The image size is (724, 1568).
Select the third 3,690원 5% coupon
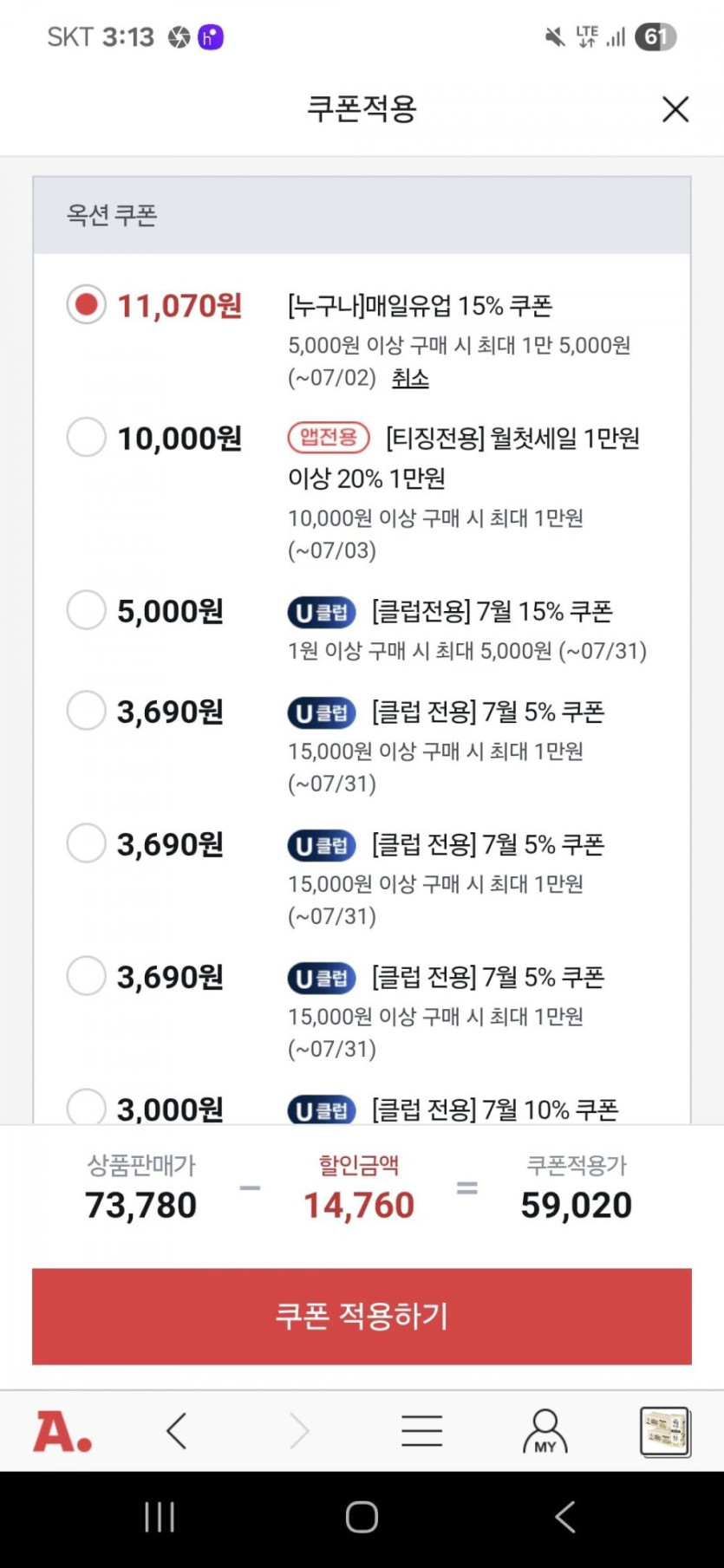click(87, 976)
